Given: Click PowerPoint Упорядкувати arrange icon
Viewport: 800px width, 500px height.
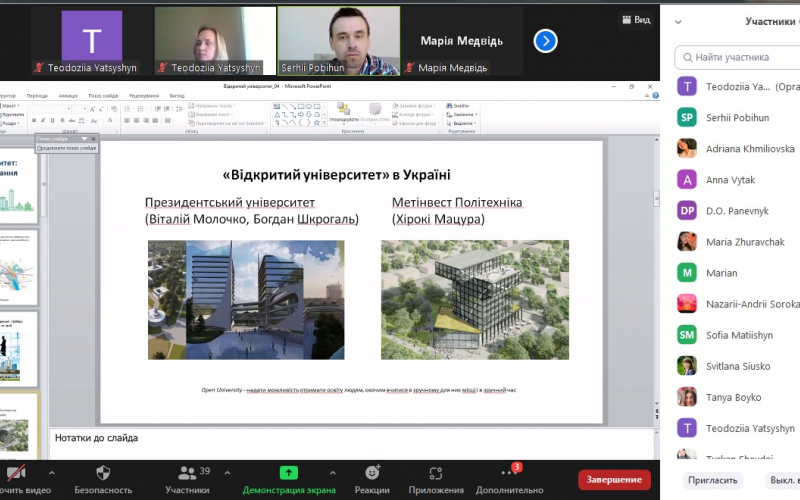Looking at the screenshot, I should point(343,109).
